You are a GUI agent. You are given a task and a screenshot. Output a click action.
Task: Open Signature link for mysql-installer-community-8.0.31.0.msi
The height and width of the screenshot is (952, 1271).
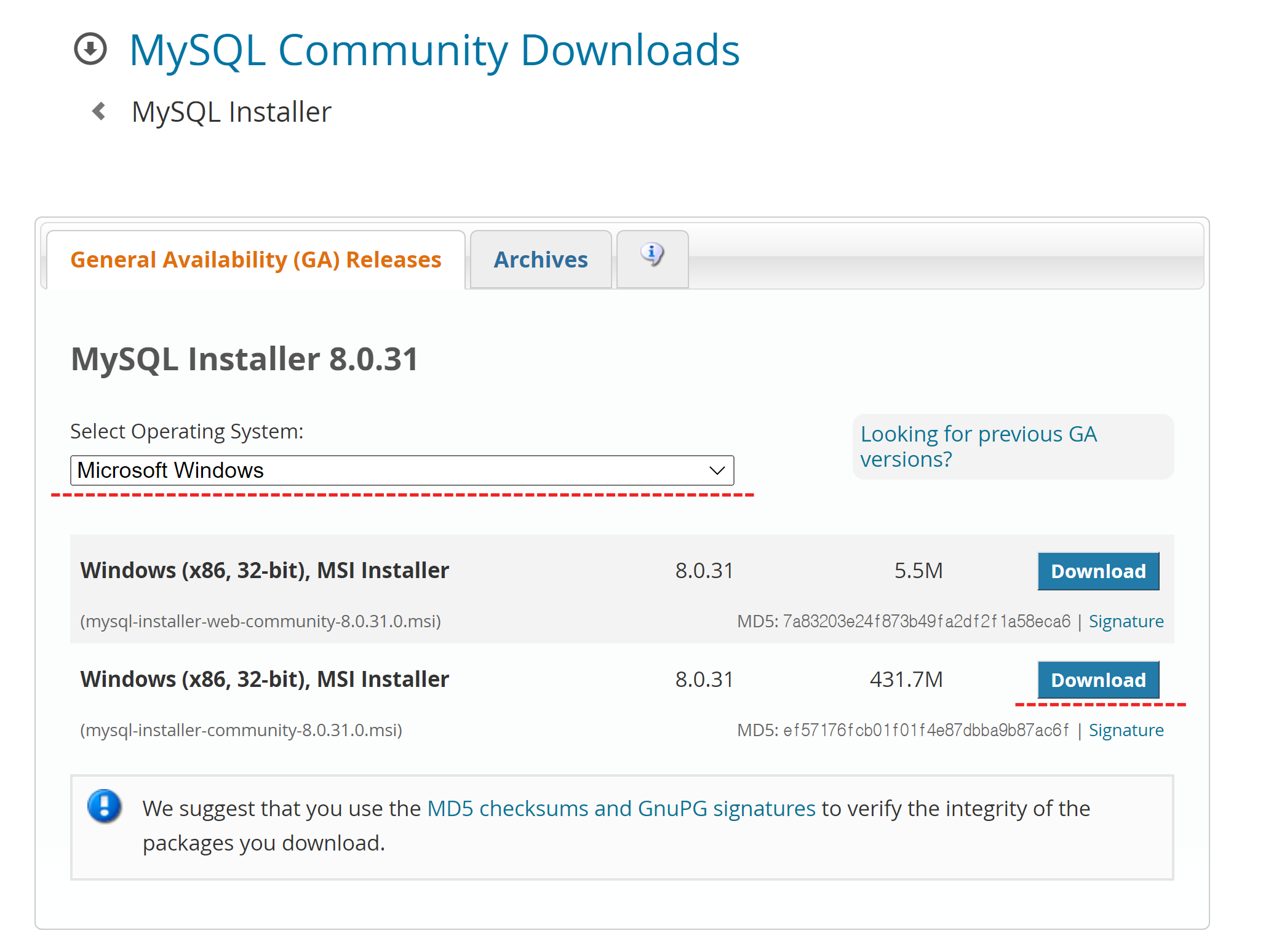1126,730
